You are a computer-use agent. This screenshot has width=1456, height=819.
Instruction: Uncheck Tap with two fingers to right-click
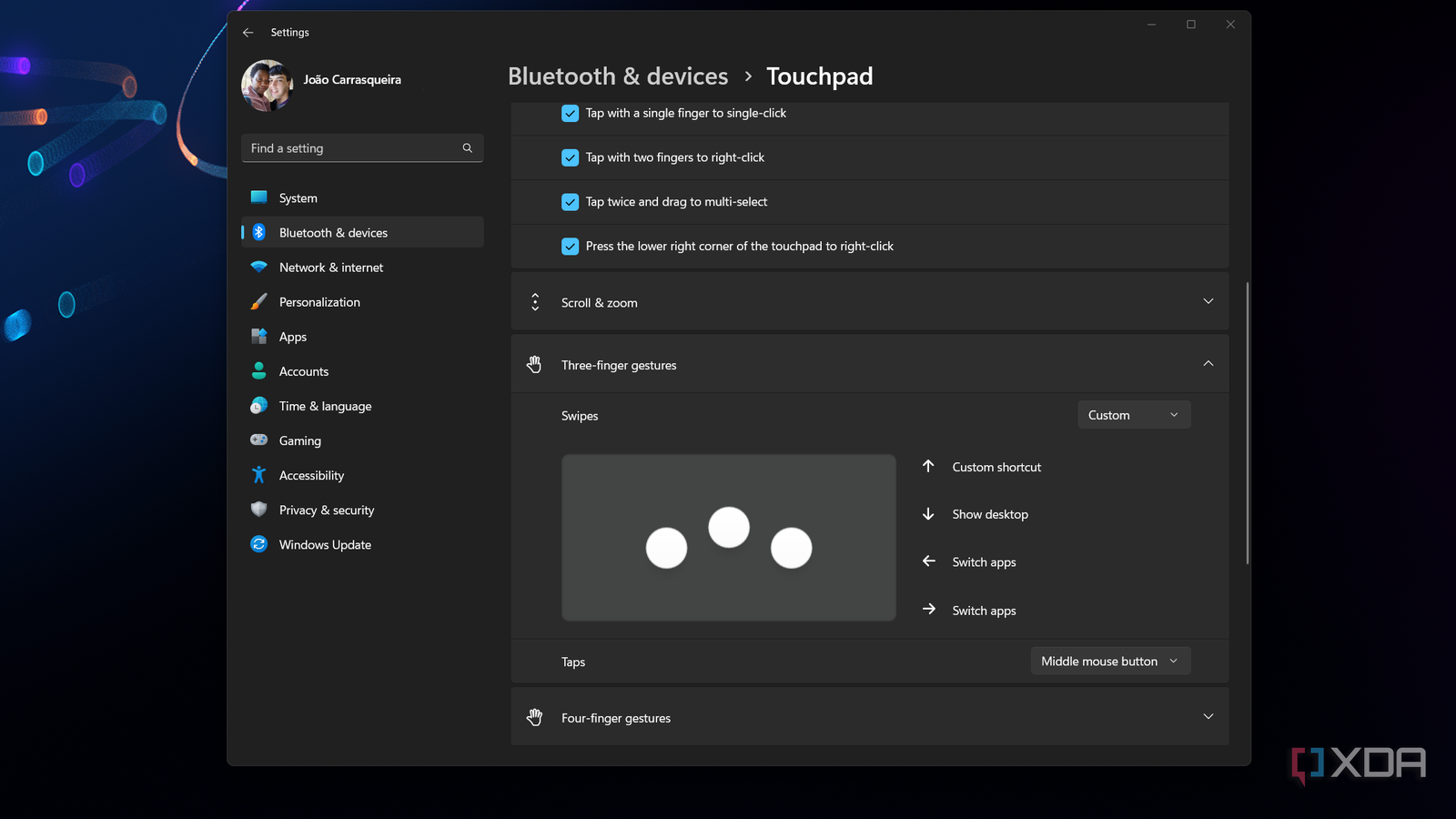(570, 157)
